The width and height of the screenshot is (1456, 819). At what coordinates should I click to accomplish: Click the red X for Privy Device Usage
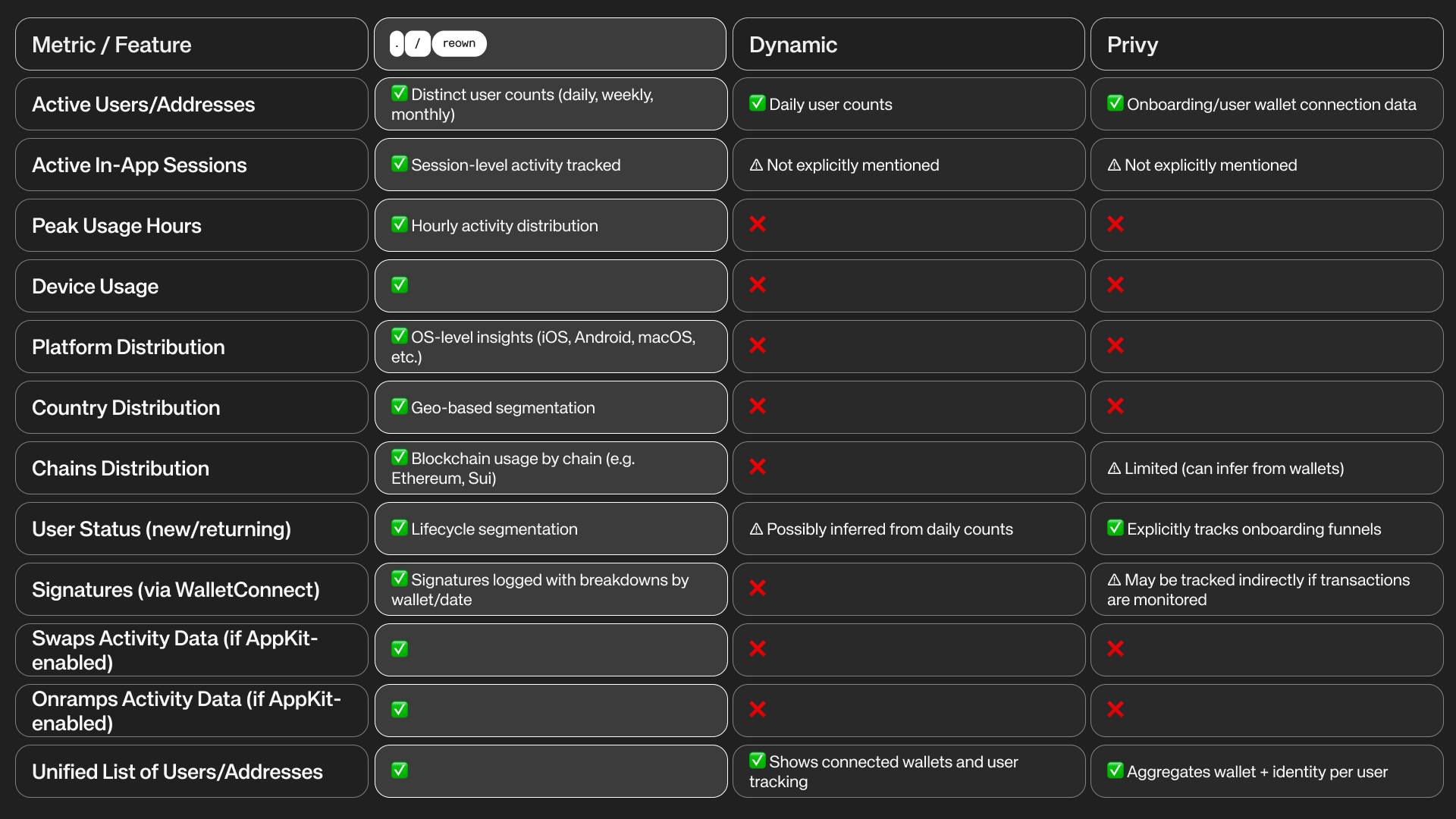click(x=1116, y=285)
